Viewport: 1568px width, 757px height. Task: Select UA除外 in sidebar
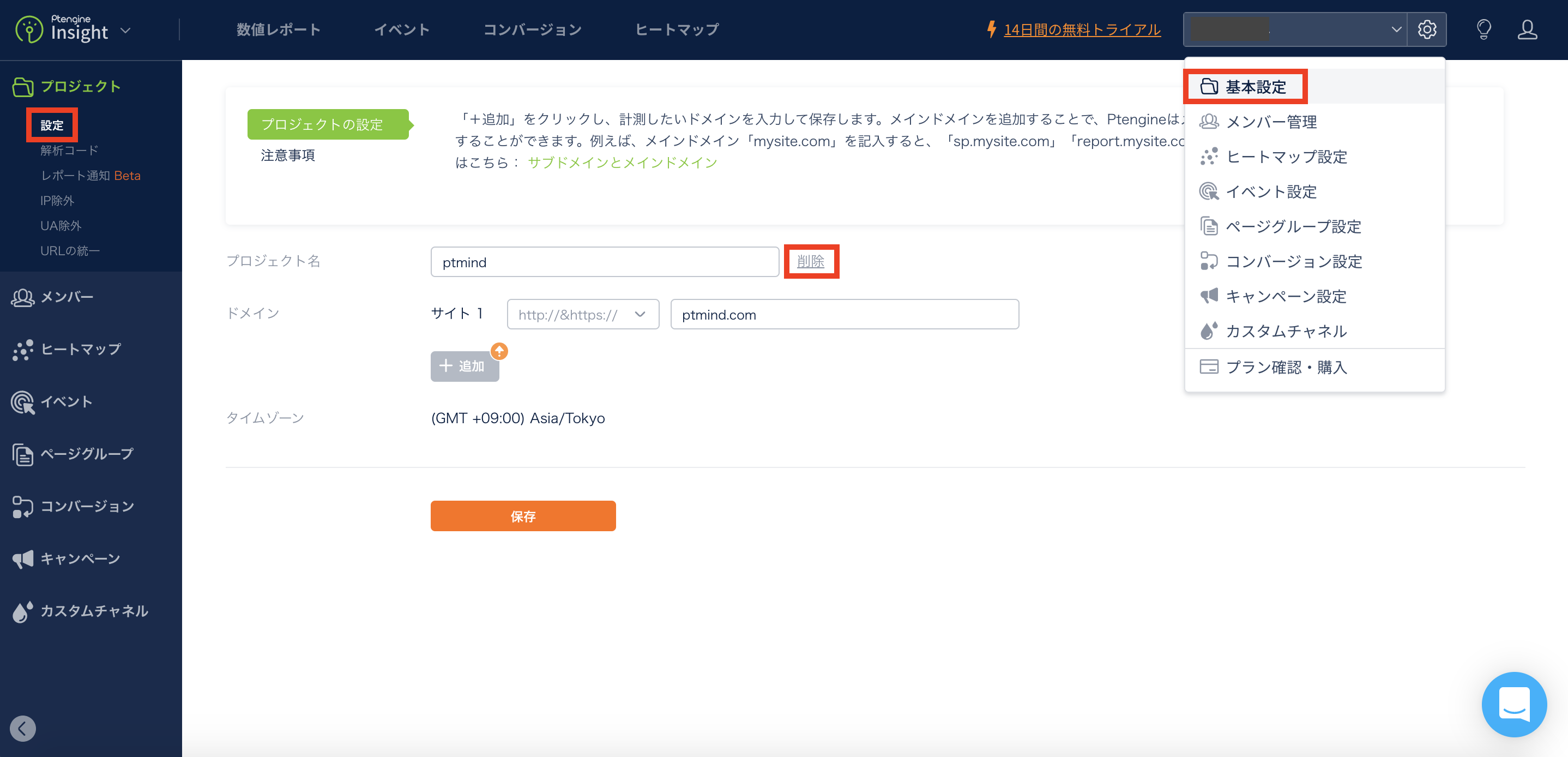[61, 225]
